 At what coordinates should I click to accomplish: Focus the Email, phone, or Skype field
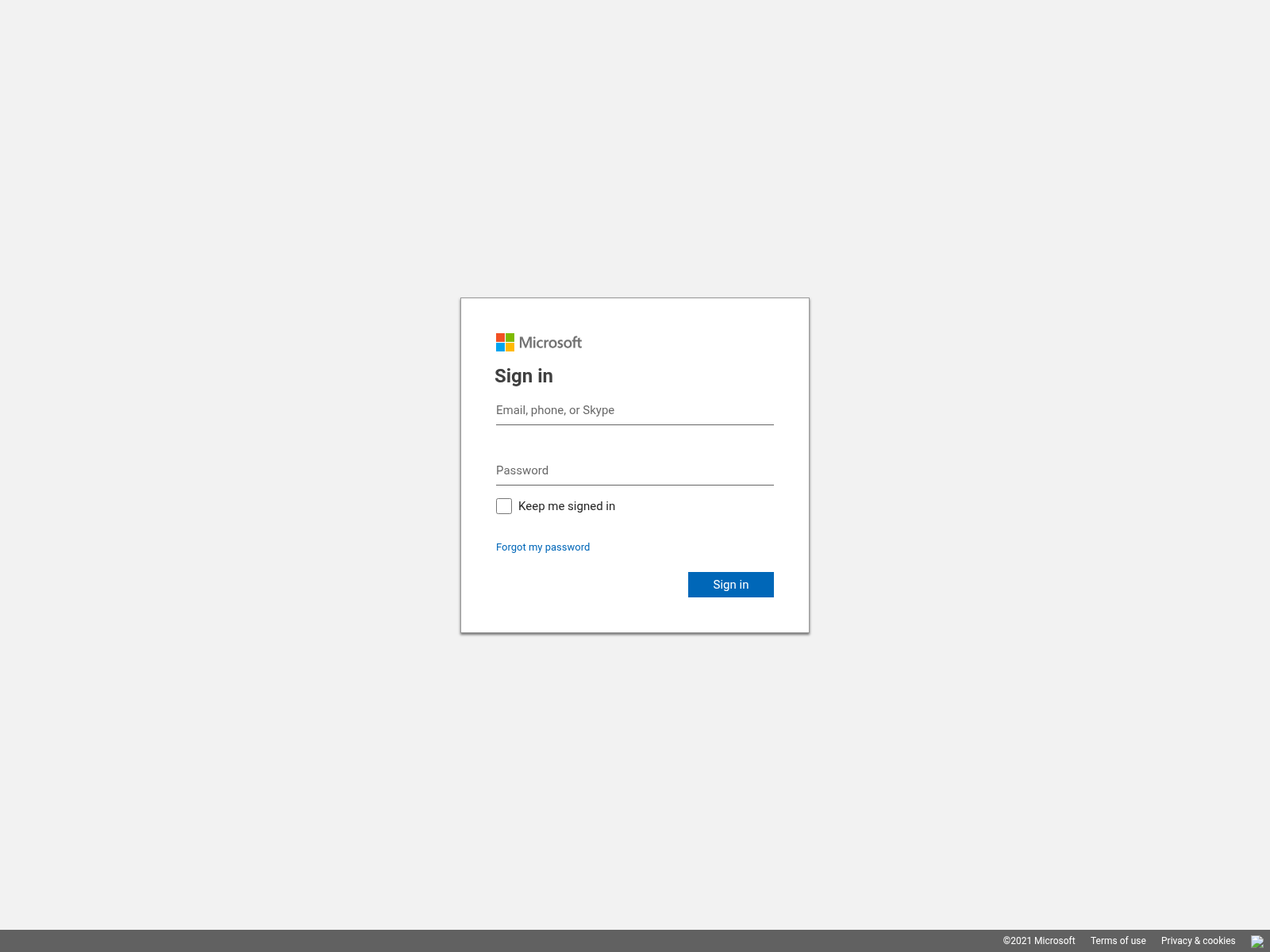pos(634,410)
